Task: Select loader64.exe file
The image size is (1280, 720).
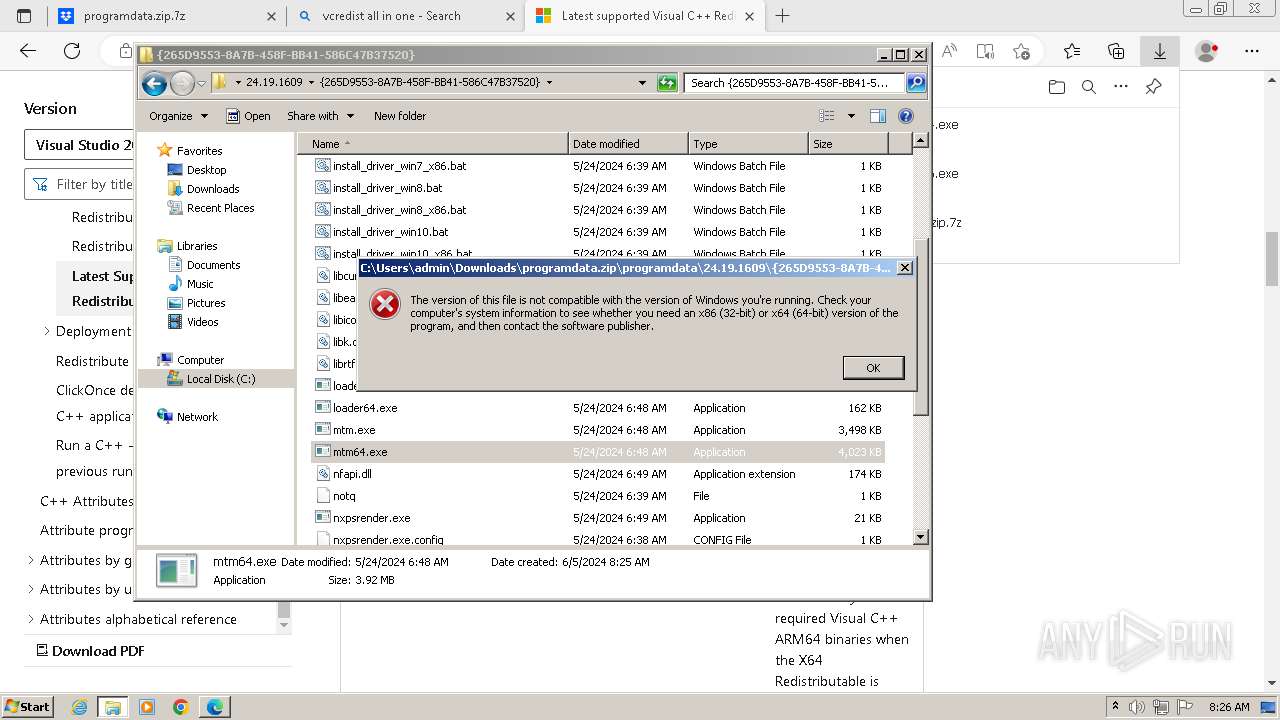Action: (365, 408)
